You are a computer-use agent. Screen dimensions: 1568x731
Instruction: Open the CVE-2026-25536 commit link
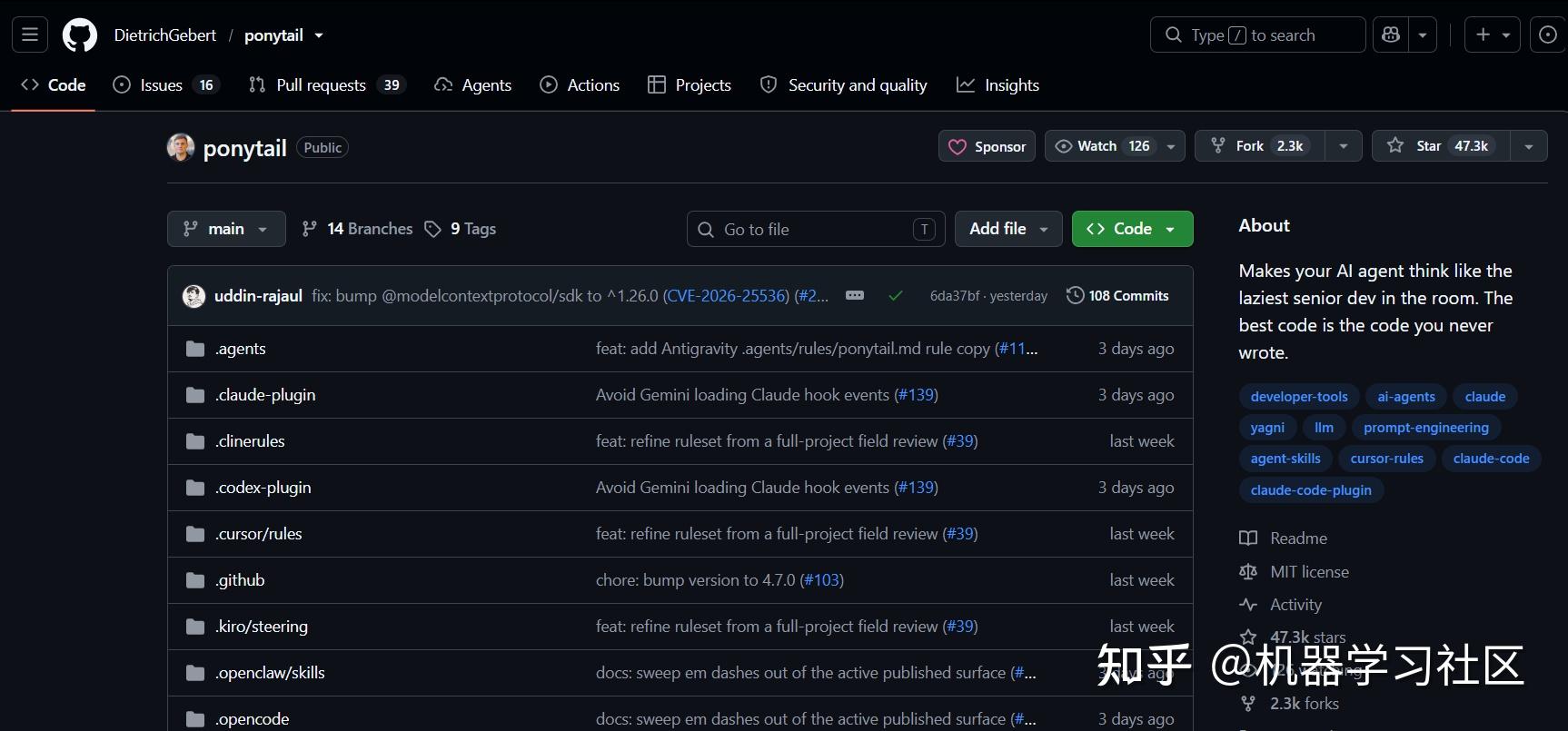pos(726,296)
